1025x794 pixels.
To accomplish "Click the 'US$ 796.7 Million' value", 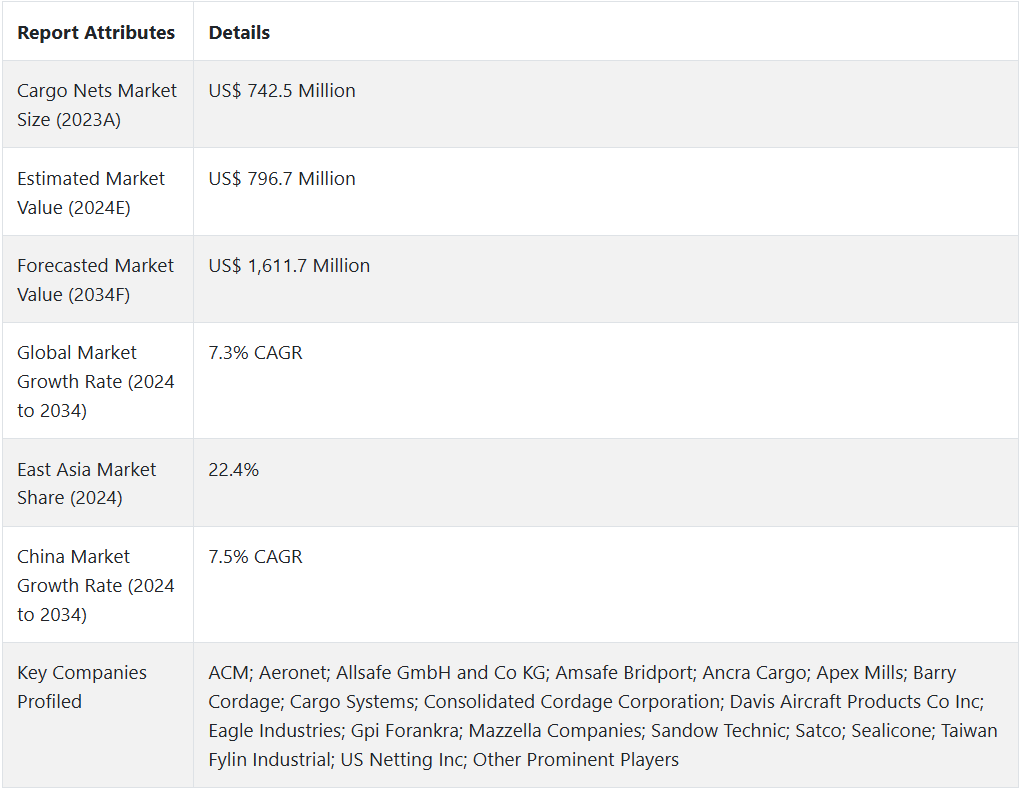I will [x=282, y=178].
